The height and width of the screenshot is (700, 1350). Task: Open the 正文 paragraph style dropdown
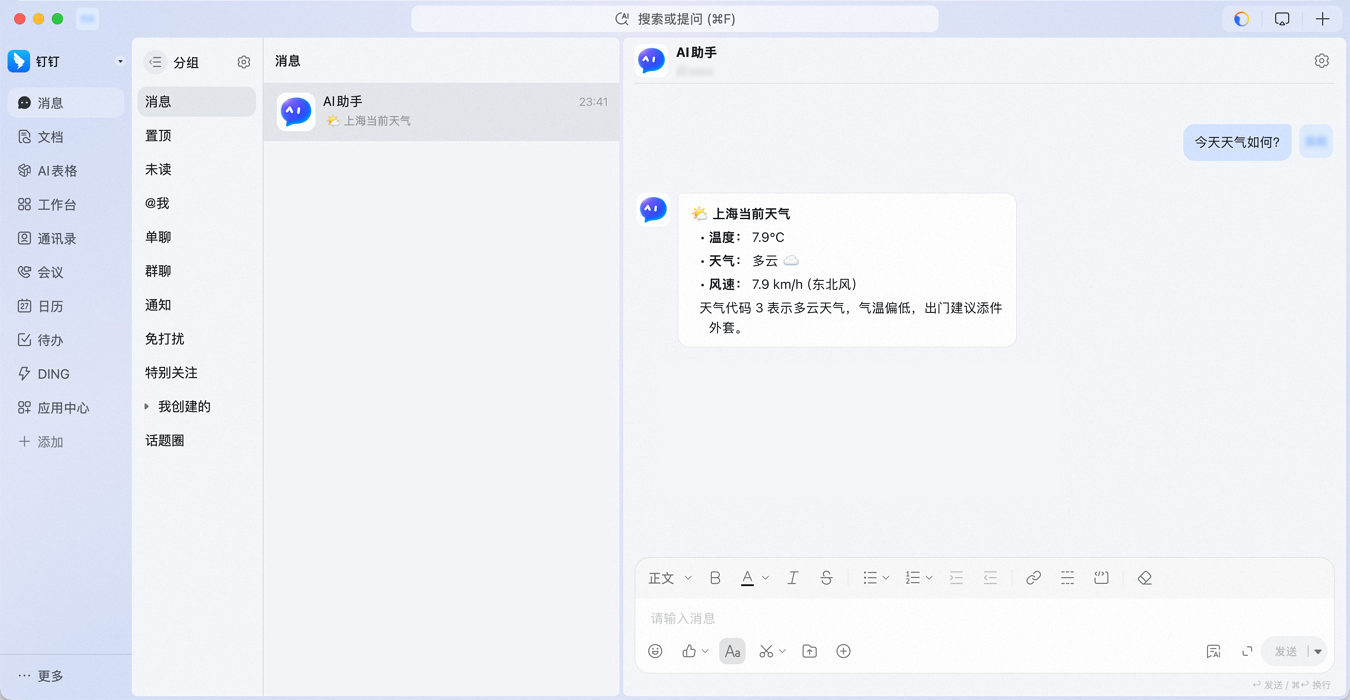coord(668,577)
